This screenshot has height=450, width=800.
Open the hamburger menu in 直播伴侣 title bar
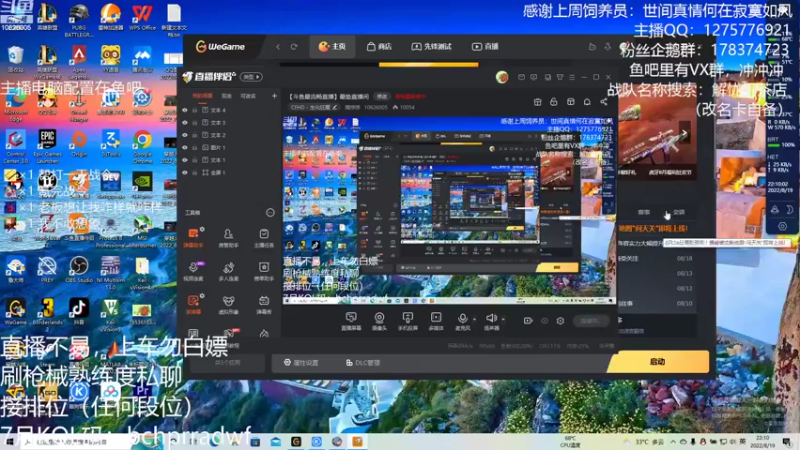pyautogui.click(x=572, y=77)
